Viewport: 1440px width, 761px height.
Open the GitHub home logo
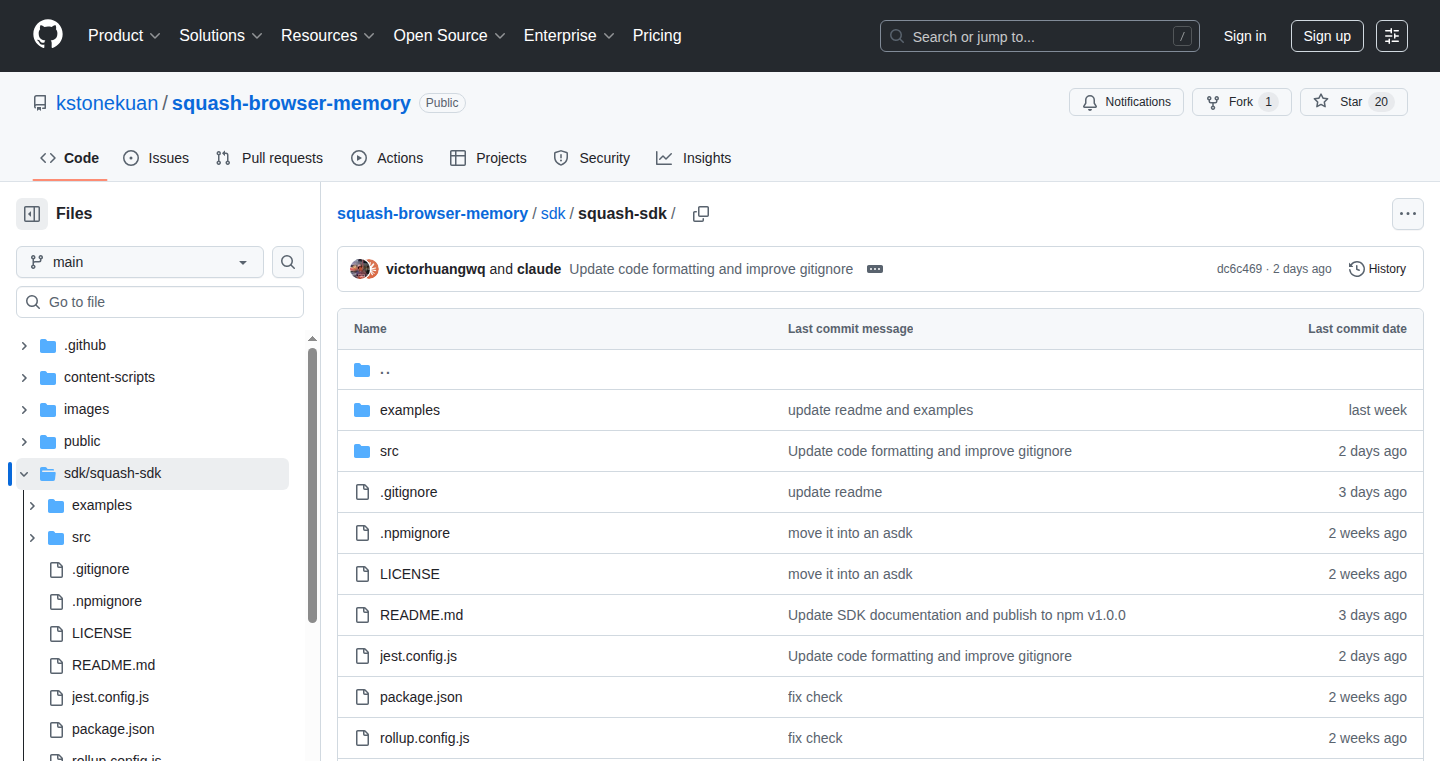tap(48, 35)
